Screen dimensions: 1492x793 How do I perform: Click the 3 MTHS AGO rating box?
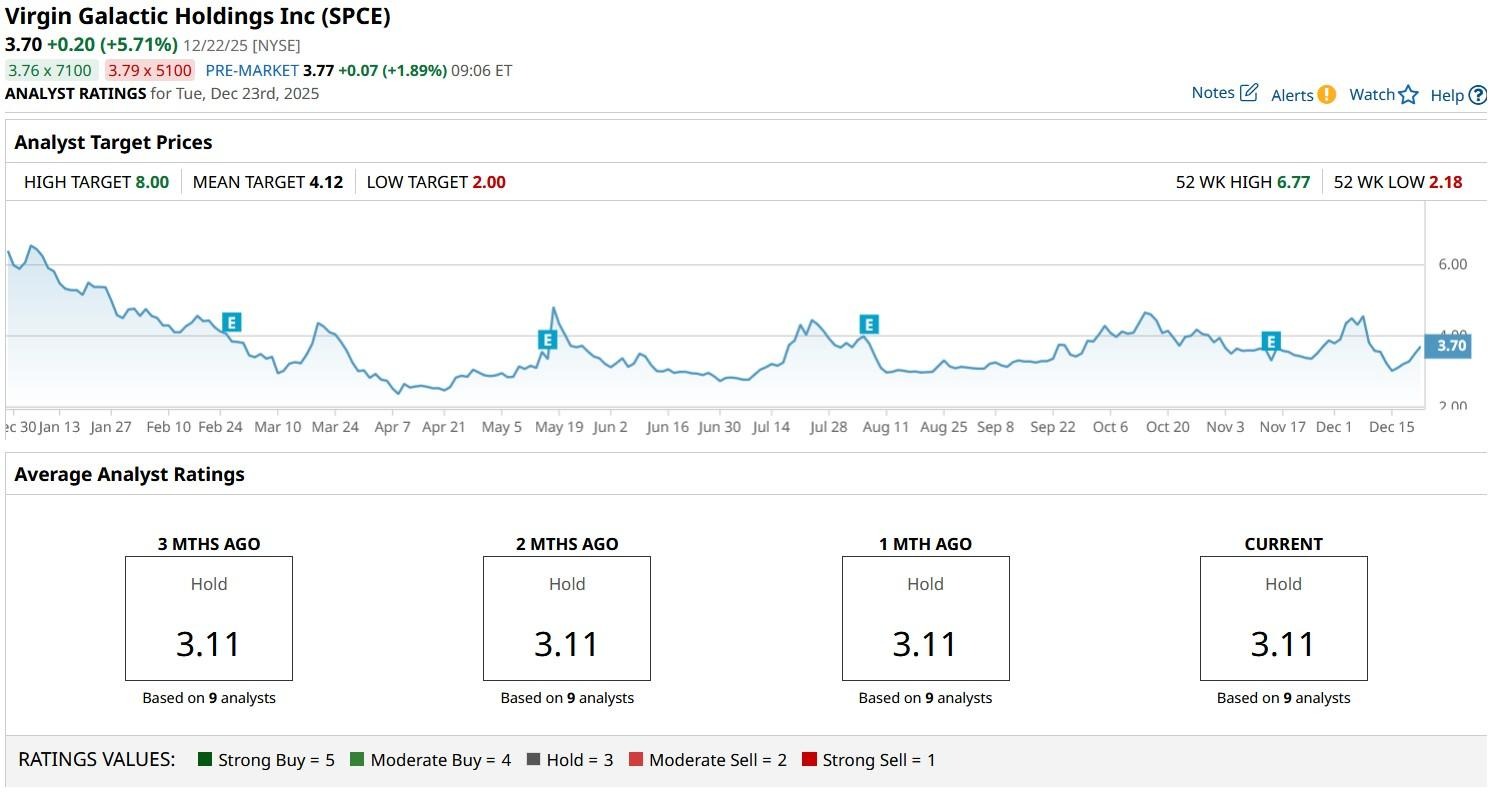(x=209, y=619)
